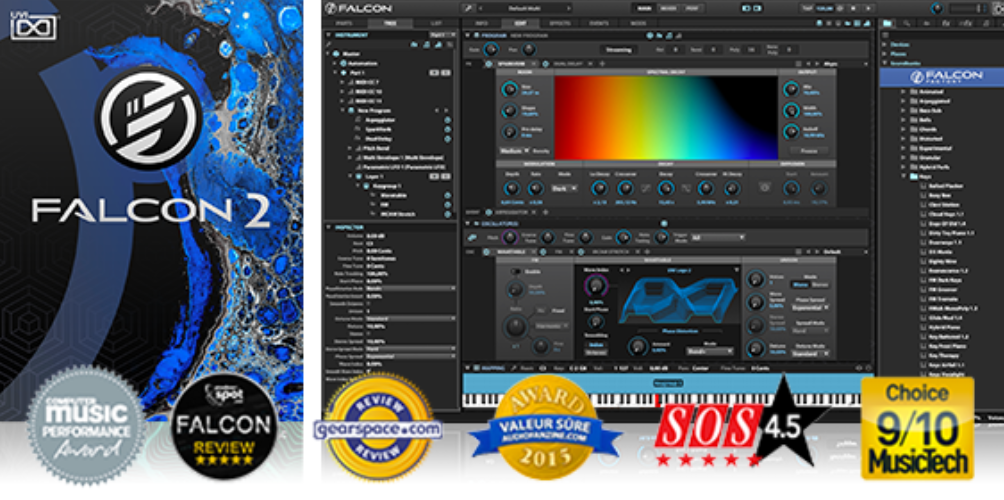Toggle power for Arpeggiator in tree
Viewport: 1004px width, 500px height.
click(448, 120)
